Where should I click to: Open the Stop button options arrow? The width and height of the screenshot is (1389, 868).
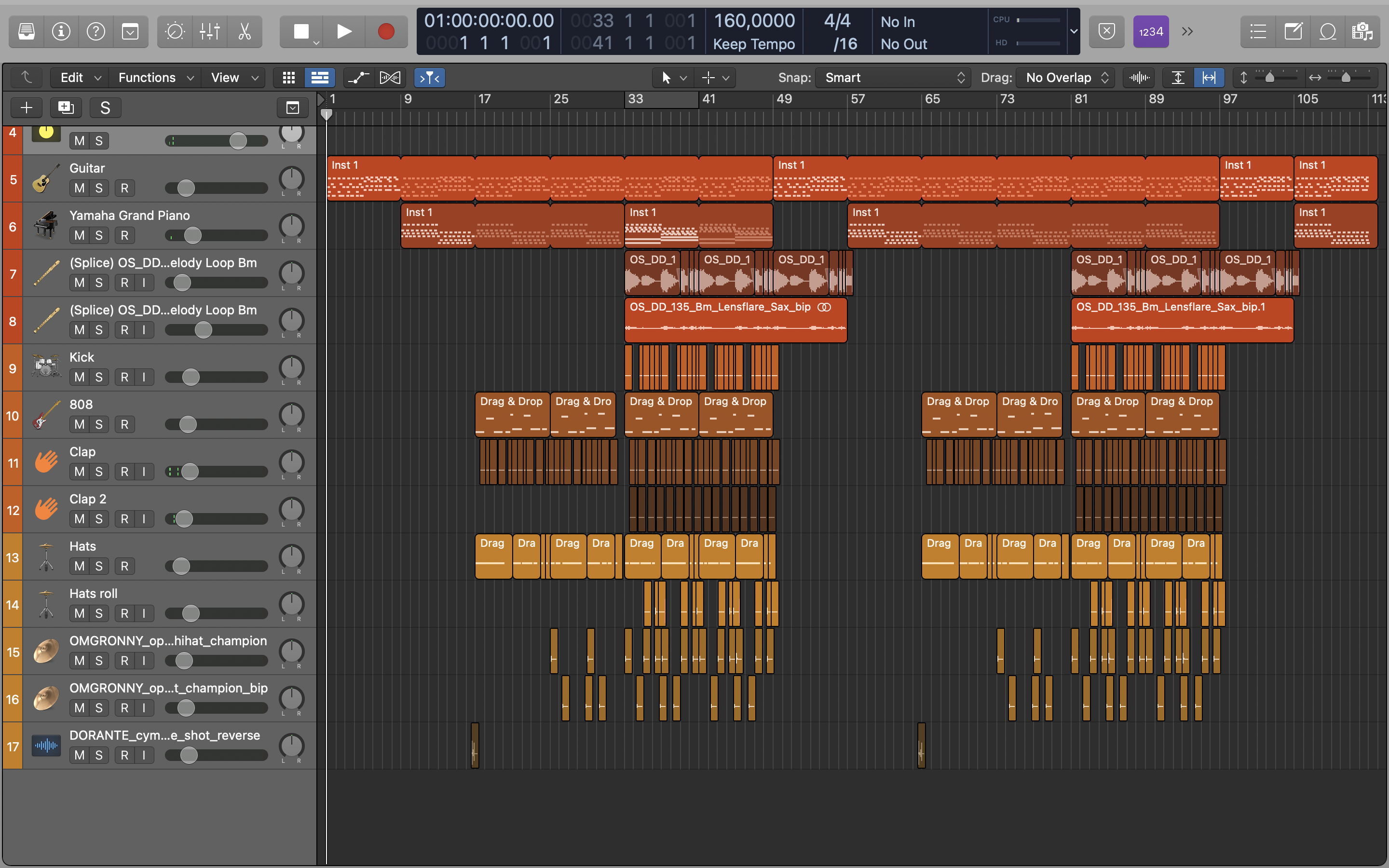[316, 42]
